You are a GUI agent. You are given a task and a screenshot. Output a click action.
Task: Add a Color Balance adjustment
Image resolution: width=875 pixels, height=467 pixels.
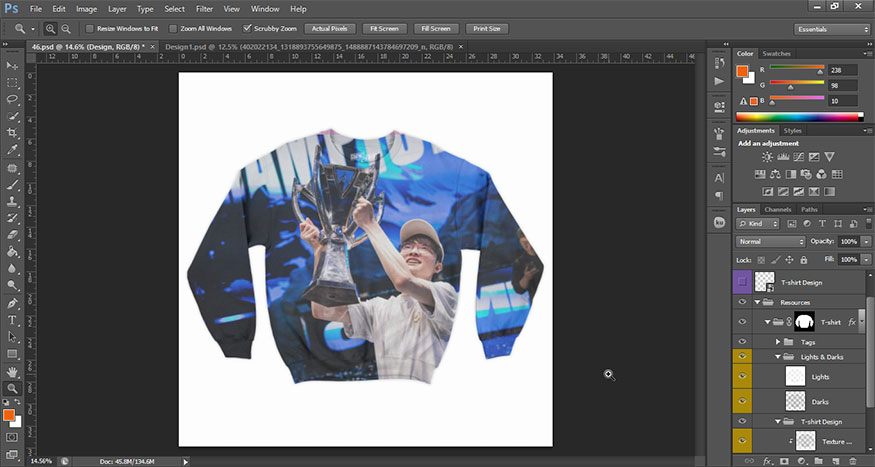(x=775, y=175)
